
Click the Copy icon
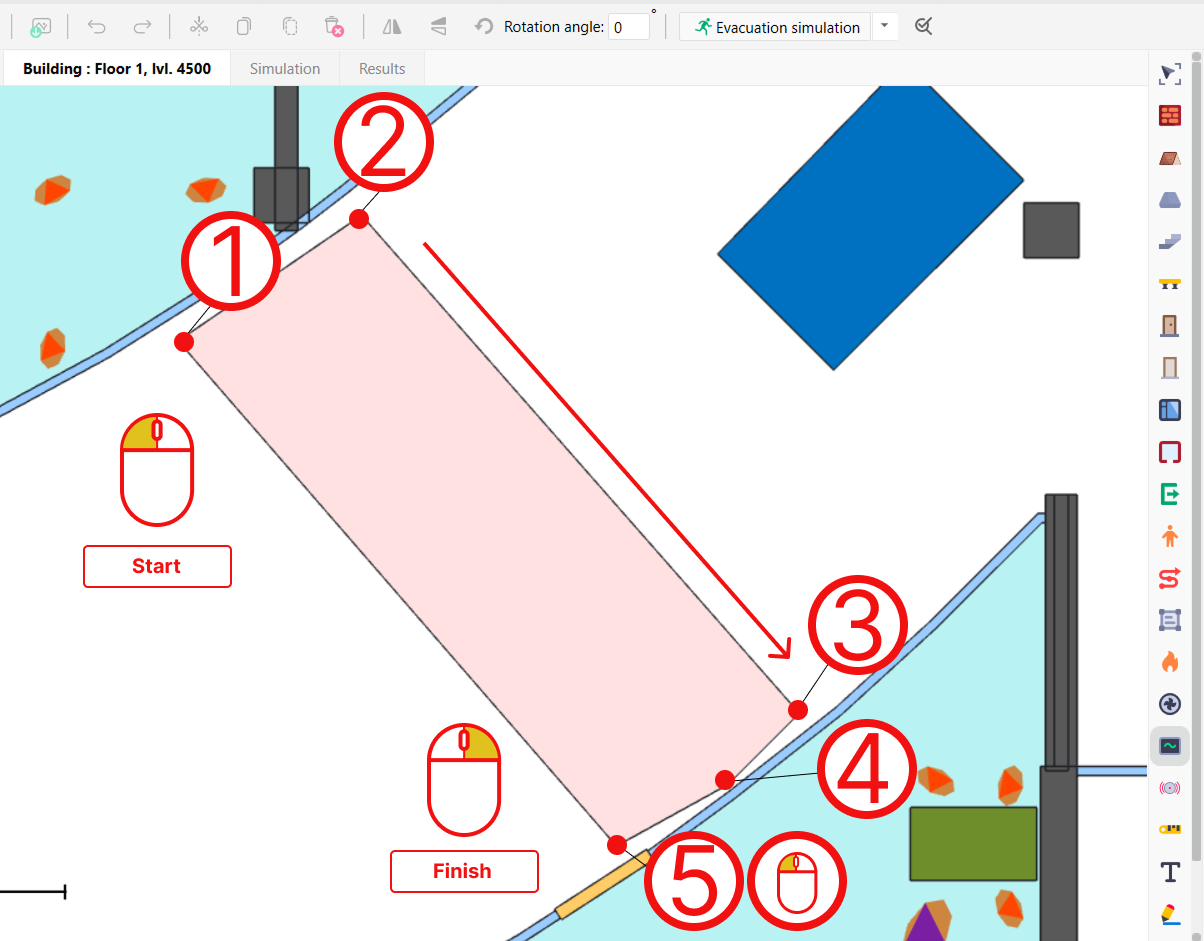243,27
